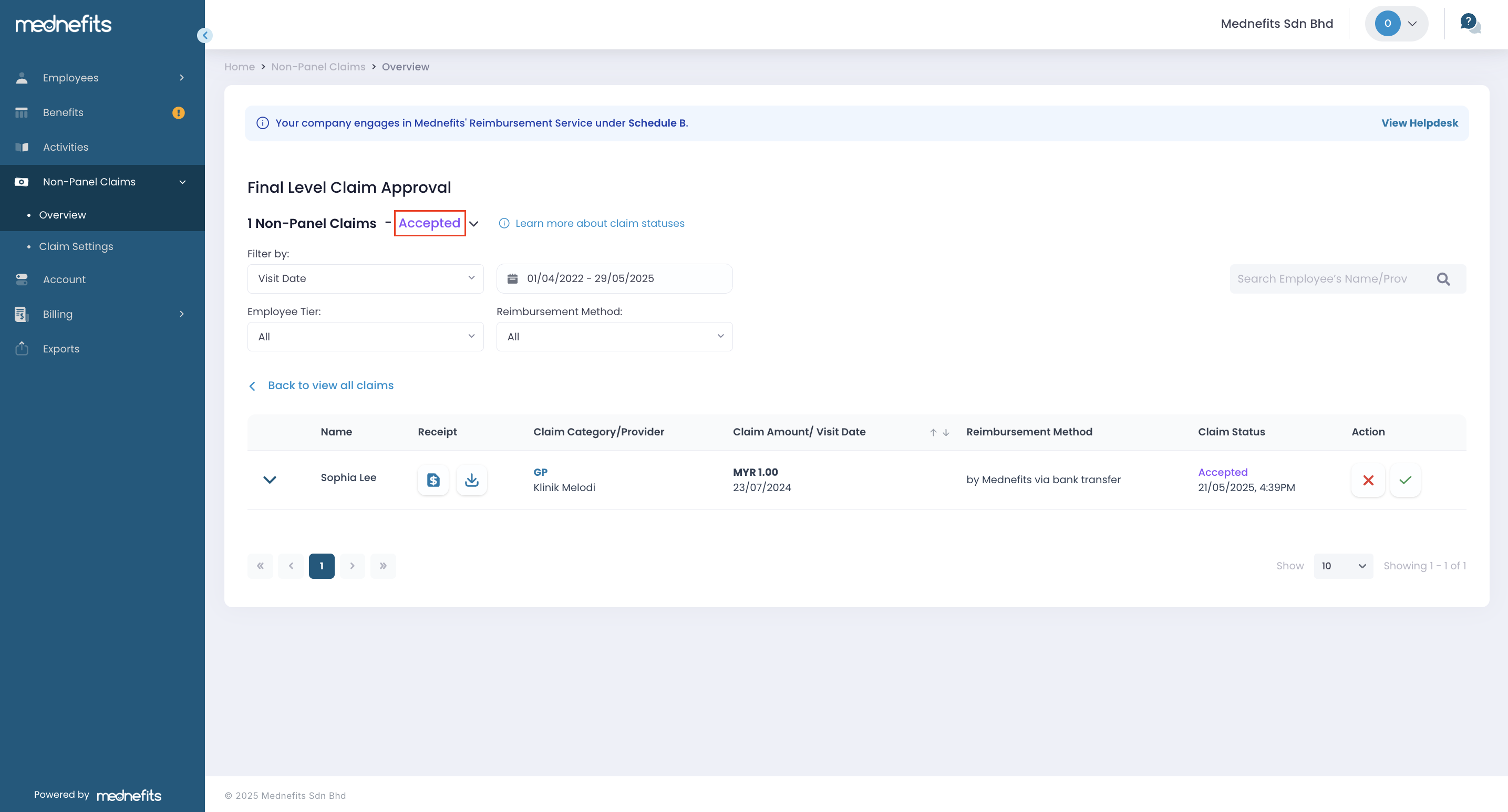Click the search magnifier icon
Screen dimensions: 1508x812
click(x=1443, y=279)
